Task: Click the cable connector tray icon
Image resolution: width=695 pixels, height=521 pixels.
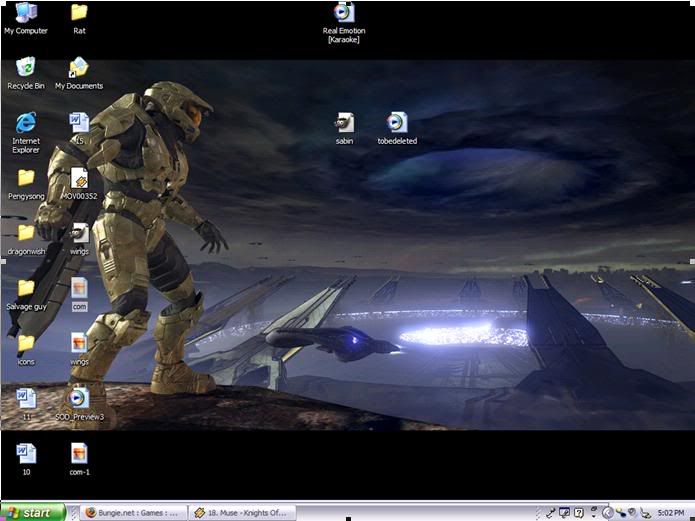Action: (551, 513)
